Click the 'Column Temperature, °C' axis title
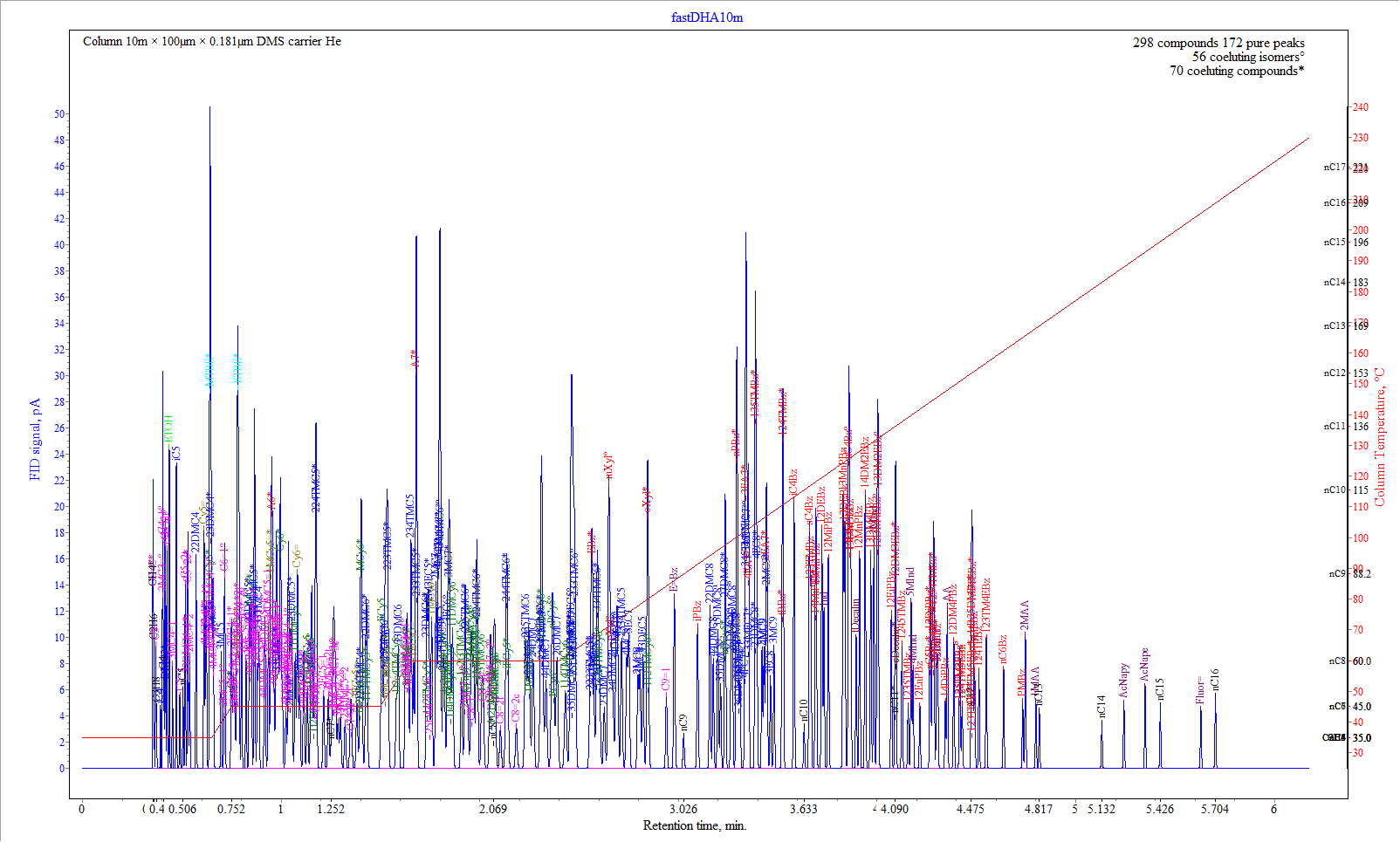1400x842 pixels. pyautogui.click(x=1380, y=436)
